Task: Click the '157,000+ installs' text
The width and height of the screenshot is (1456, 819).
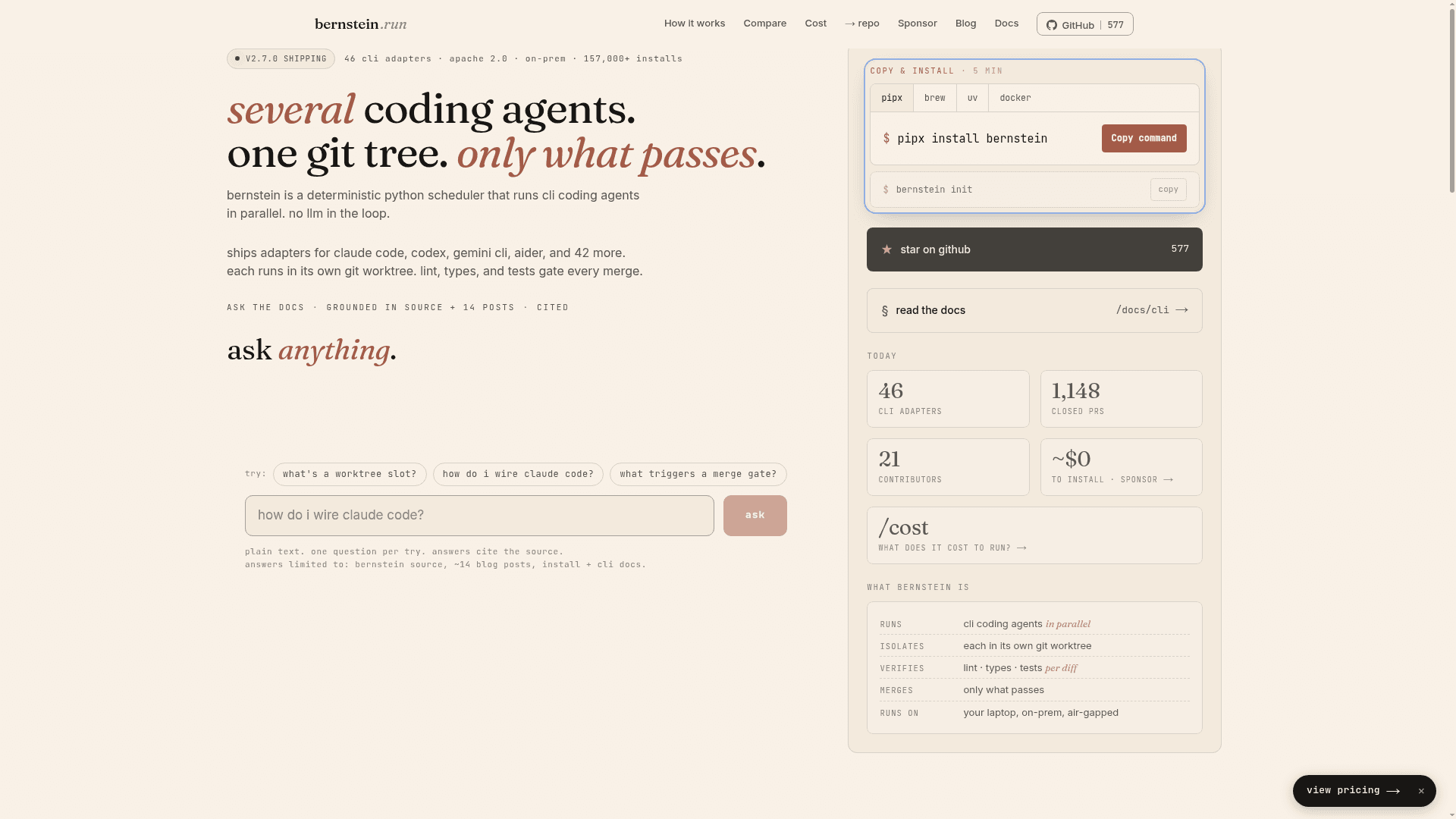Action: point(633,59)
